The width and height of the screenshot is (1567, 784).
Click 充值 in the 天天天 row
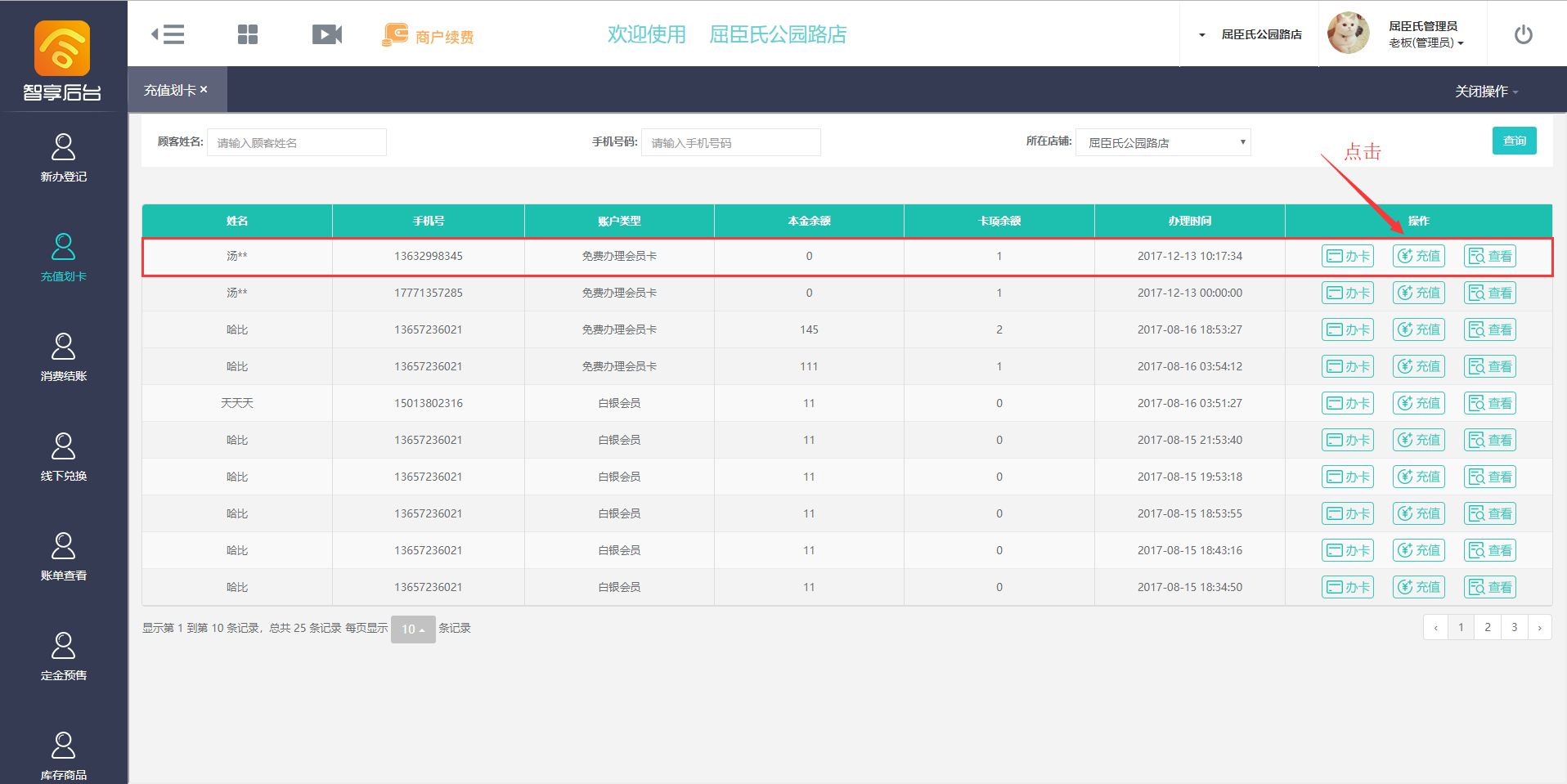pyautogui.click(x=1419, y=403)
